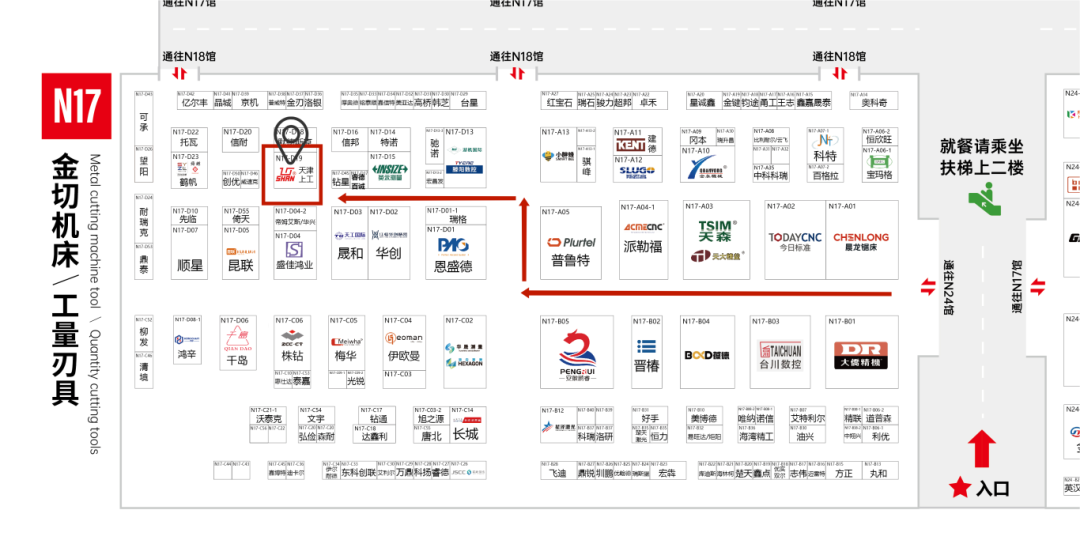Viewport: 1080px width, 559px height.
Task: Select the 晋椿 booth N17-B02
Action: 647,352
